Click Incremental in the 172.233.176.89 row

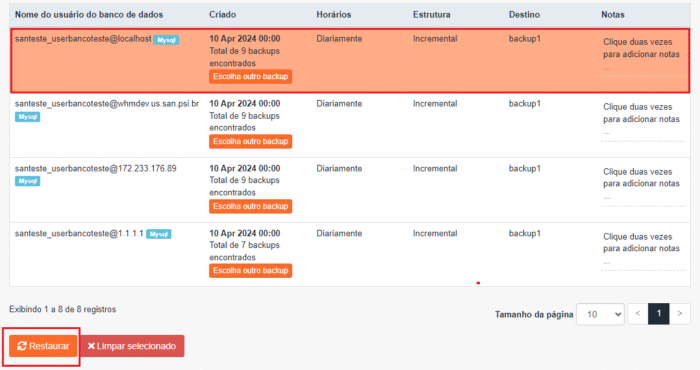pos(435,169)
